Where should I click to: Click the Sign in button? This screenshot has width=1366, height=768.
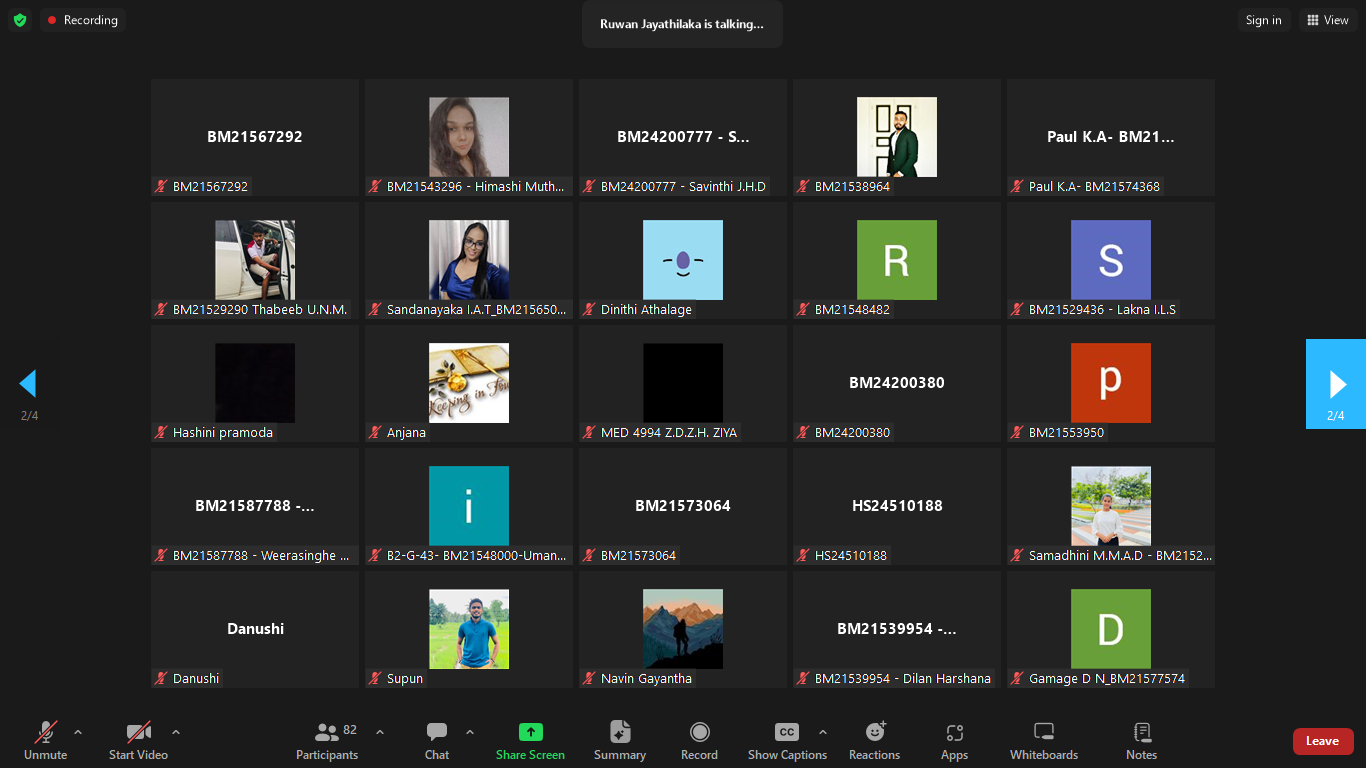tap(1263, 20)
